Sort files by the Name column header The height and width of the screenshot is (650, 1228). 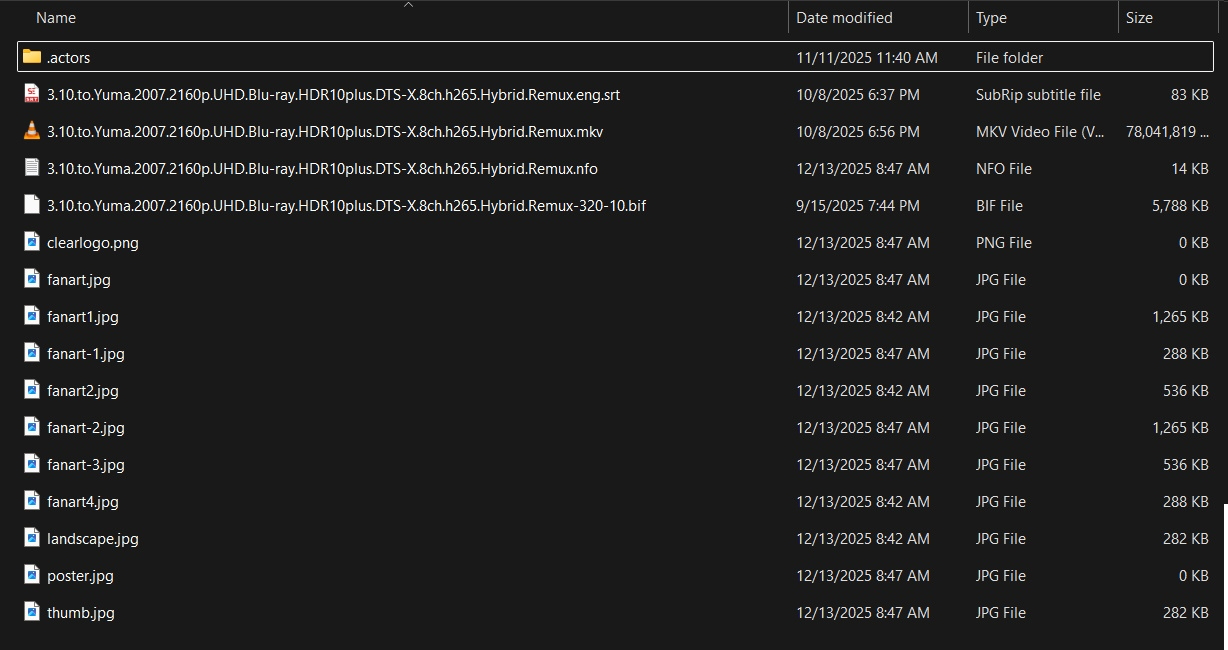click(x=56, y=18)
